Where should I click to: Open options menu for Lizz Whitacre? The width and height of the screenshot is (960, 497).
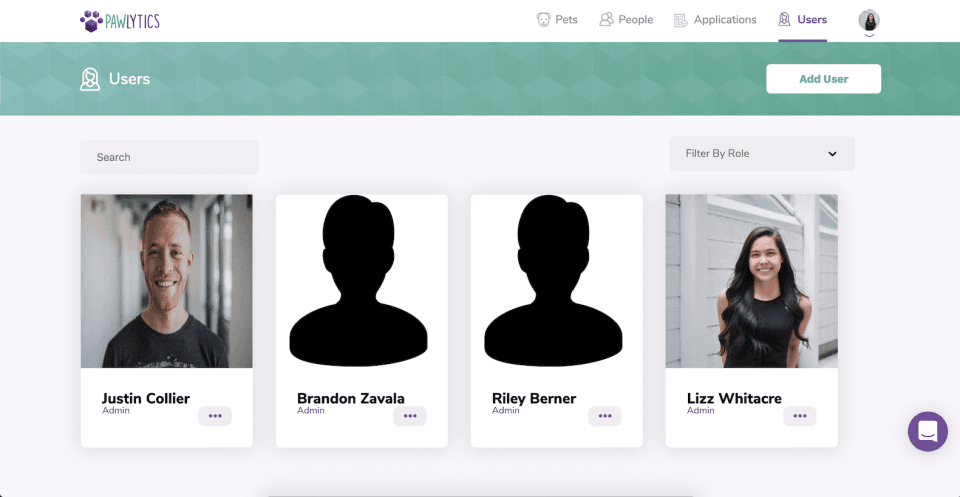(x=800, y=416)
